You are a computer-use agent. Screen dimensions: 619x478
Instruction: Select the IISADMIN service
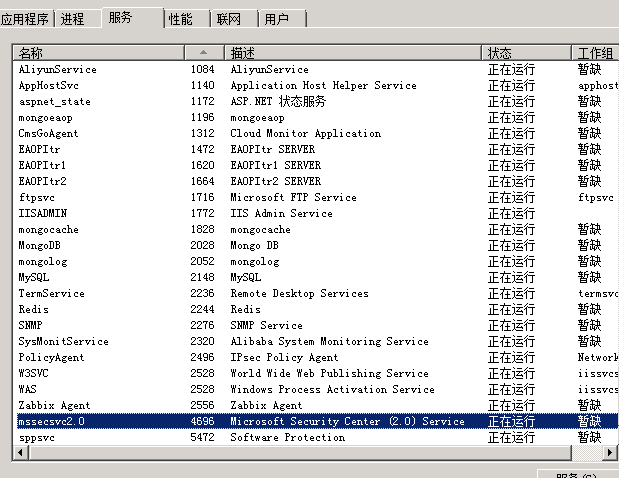point(42,214)
